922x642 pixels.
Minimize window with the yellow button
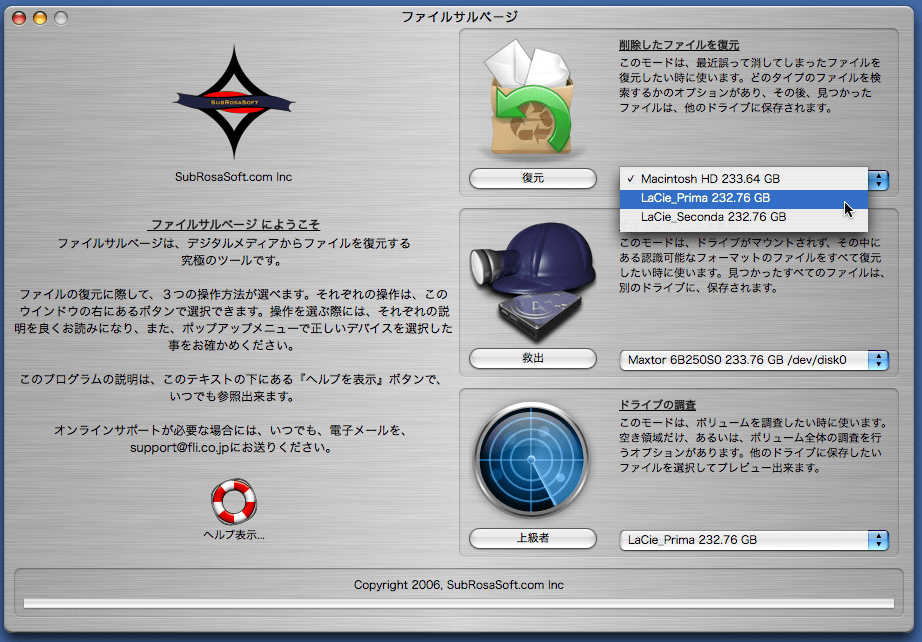pyautogui.click(x=40, y=18)
